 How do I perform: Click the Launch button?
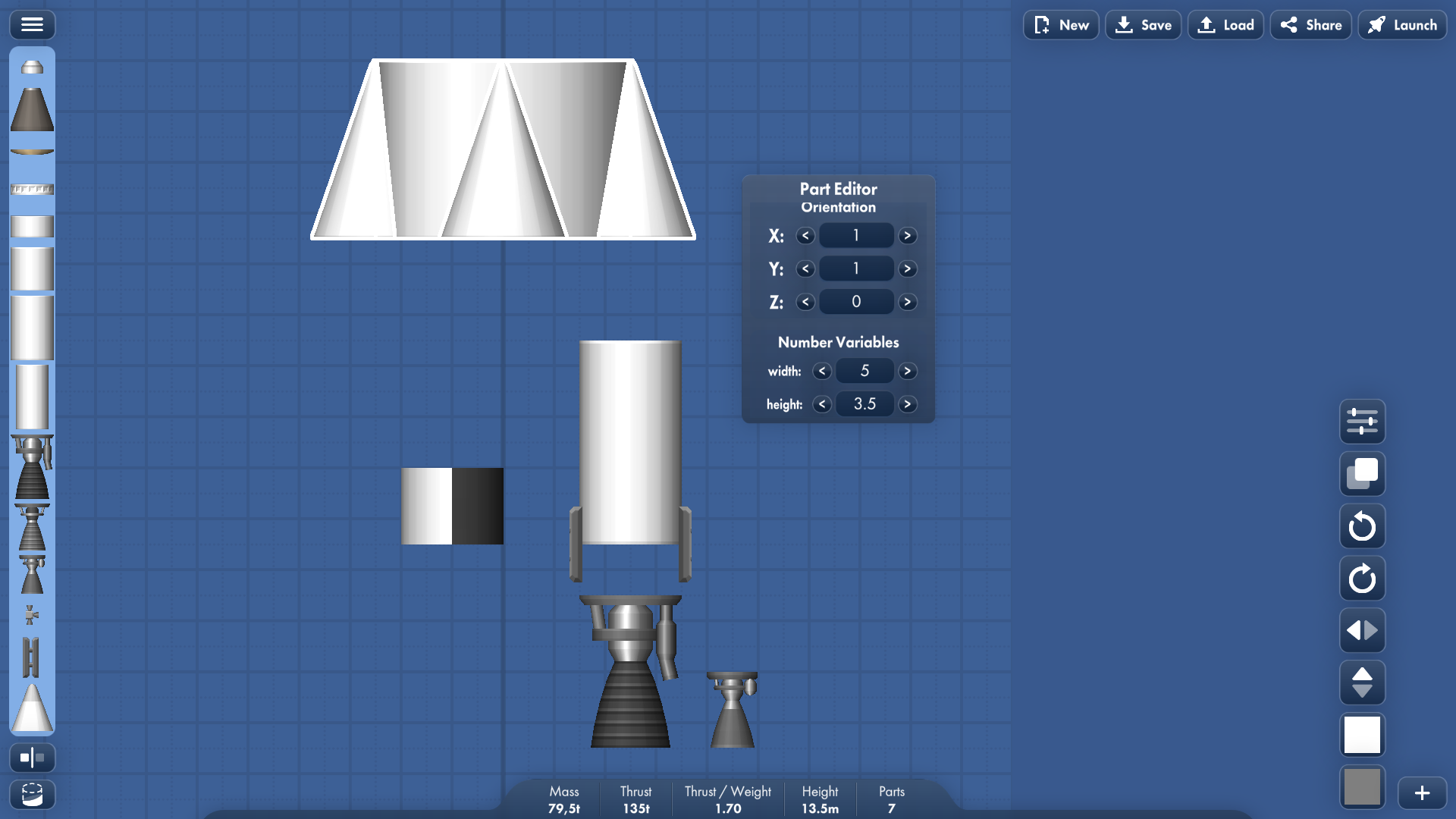1402,25
